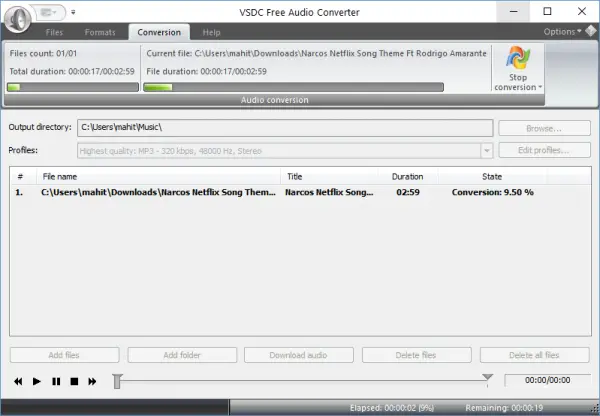Click the stop playback icon
This screenshot has height=416, width=600.
[74, 382]
